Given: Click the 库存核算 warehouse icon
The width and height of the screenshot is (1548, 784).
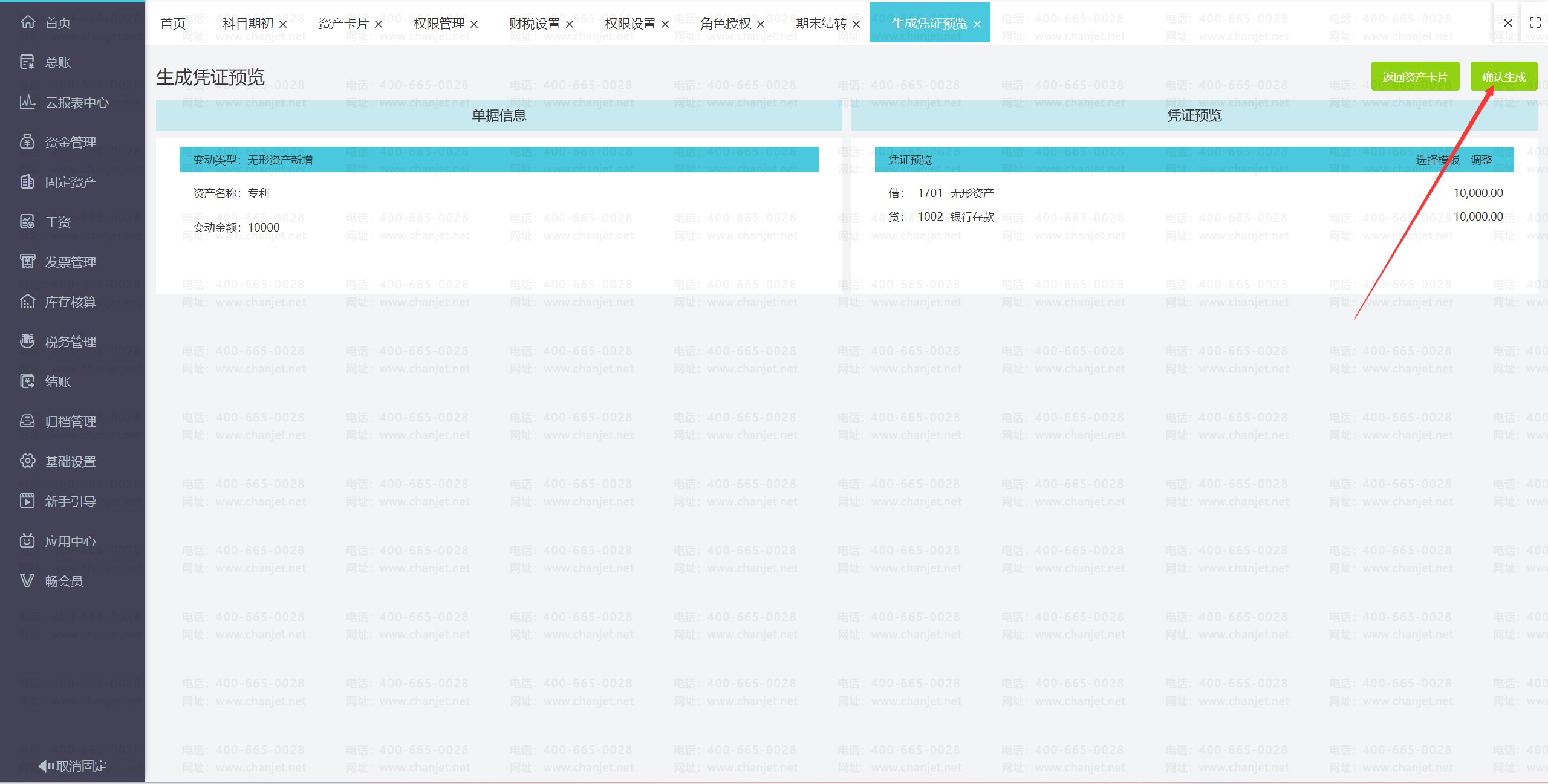Looking at the screenshot, I should click(x=27, y=302).
